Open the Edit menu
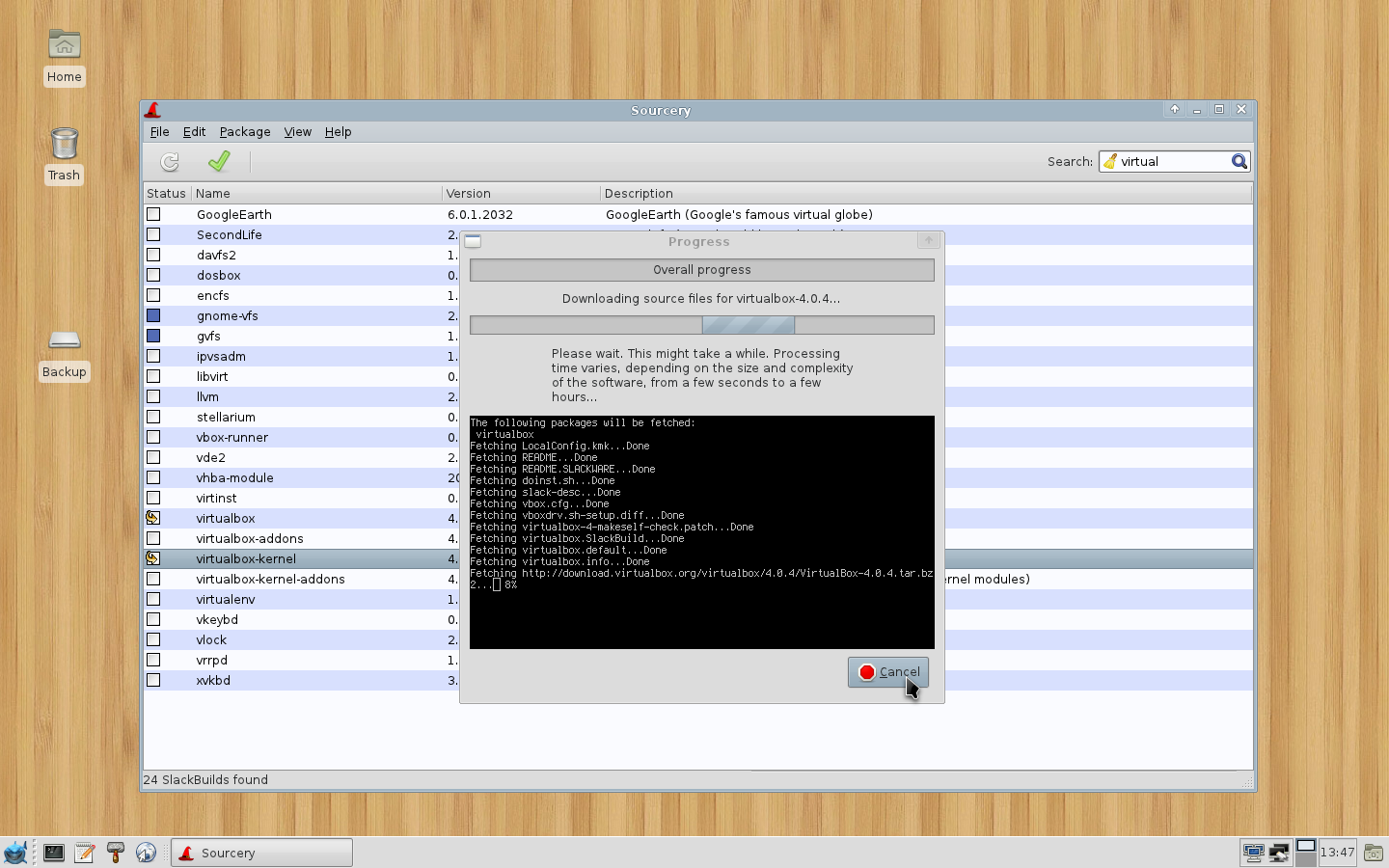Viewport: 1389px width, 868px height. [194, 131]
